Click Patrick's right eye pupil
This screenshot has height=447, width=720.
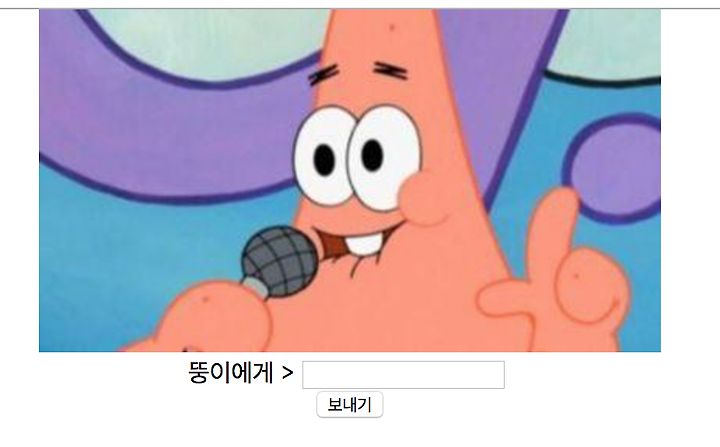click(x=372, y=155)
